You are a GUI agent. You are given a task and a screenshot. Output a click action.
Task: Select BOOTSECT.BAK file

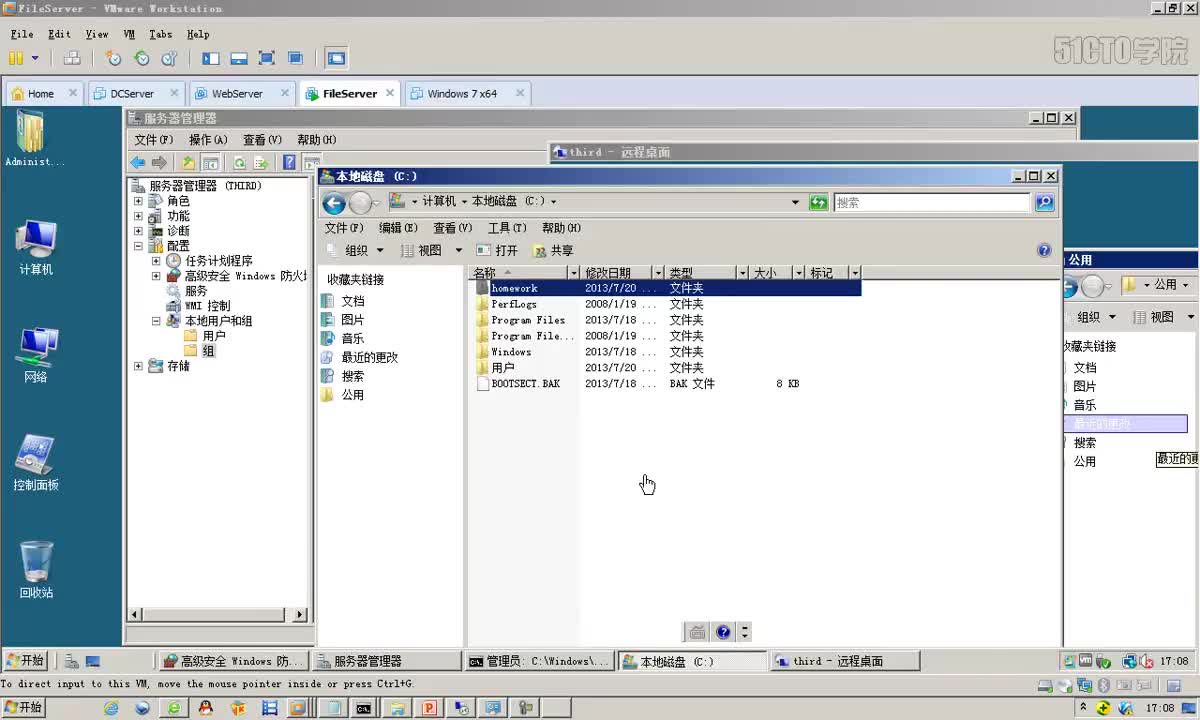click(x=525, y=384)
